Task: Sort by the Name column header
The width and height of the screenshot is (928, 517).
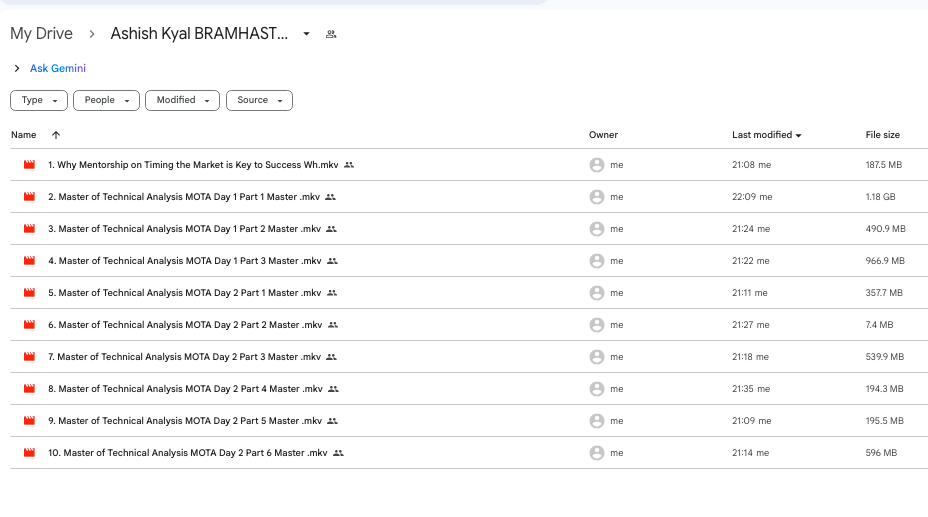Action: tap(24, 135)
